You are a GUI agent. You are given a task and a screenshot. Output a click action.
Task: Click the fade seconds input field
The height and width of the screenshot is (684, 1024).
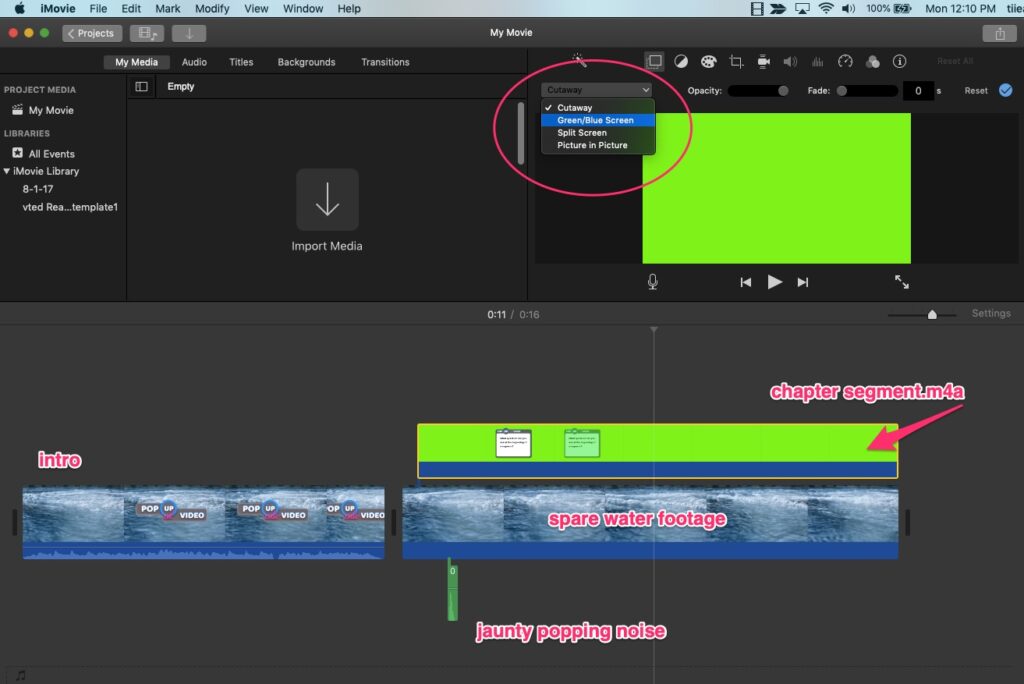[x=918, y=91]
